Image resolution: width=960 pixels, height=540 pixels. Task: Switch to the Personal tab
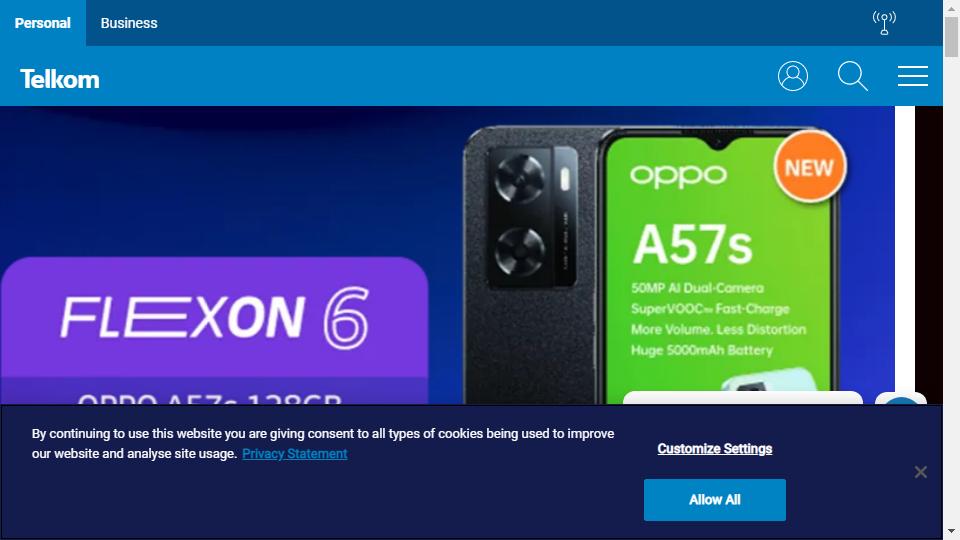(x=43, y=23)
